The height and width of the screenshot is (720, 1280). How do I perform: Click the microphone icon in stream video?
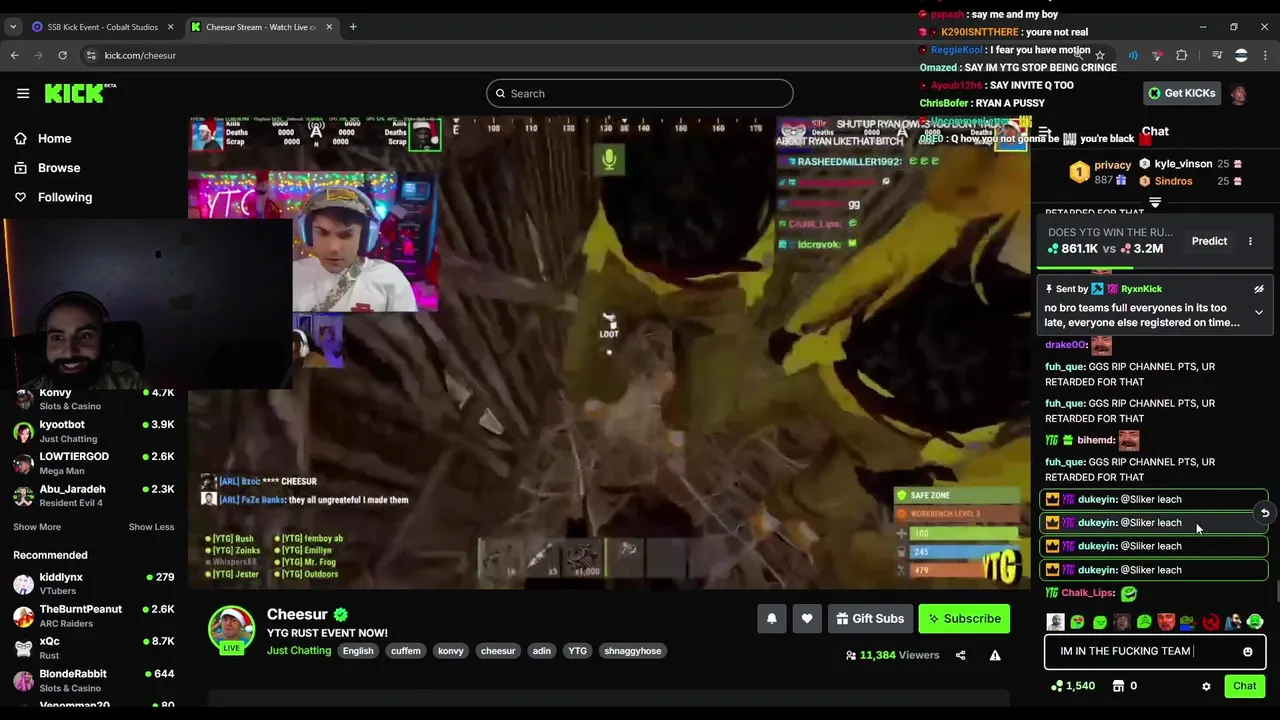click(609, 159)
